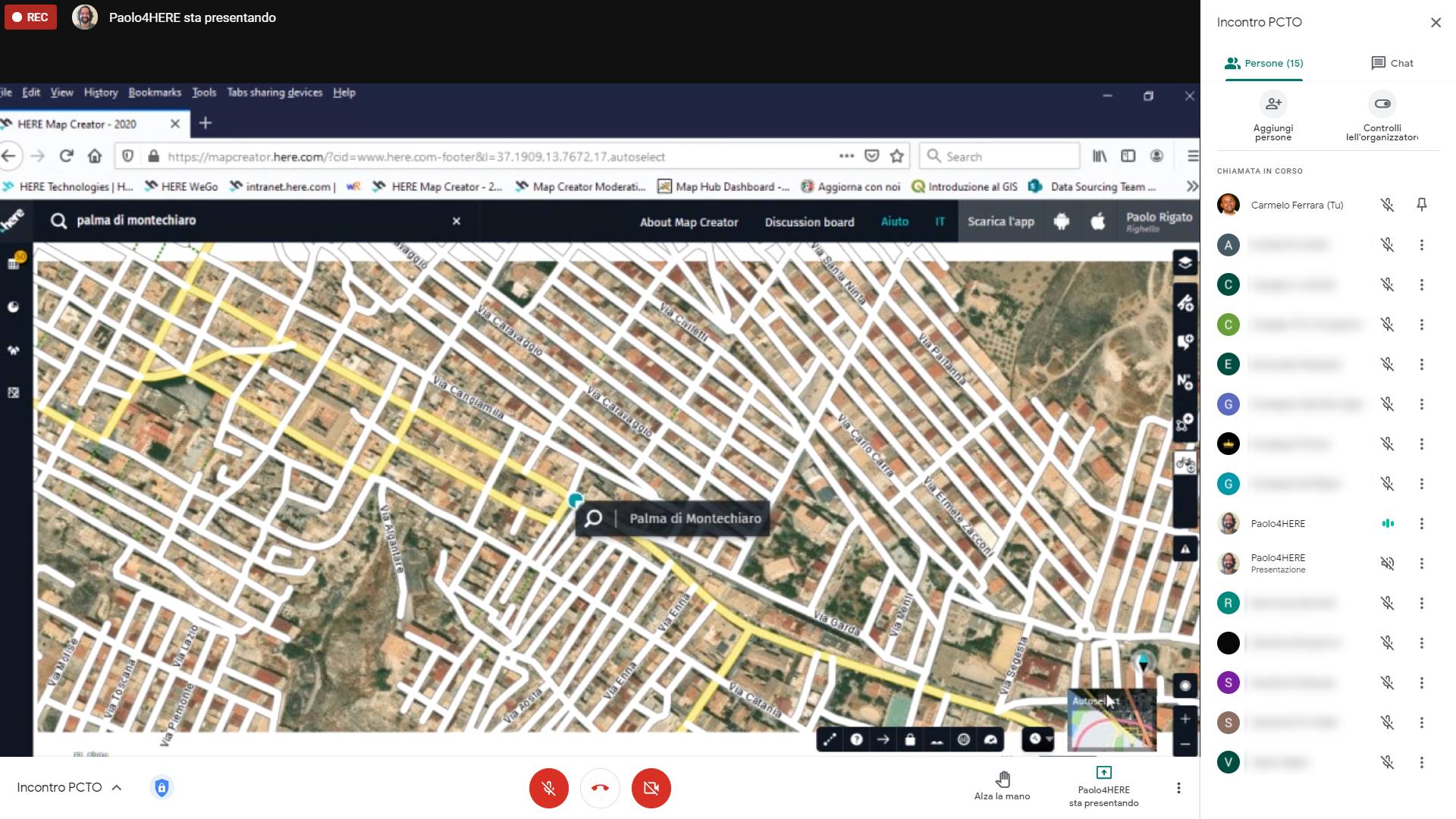Screen dimensions: 1456x819
Task: Open Paolo Rigato user profile
Action: (1159, 221)
